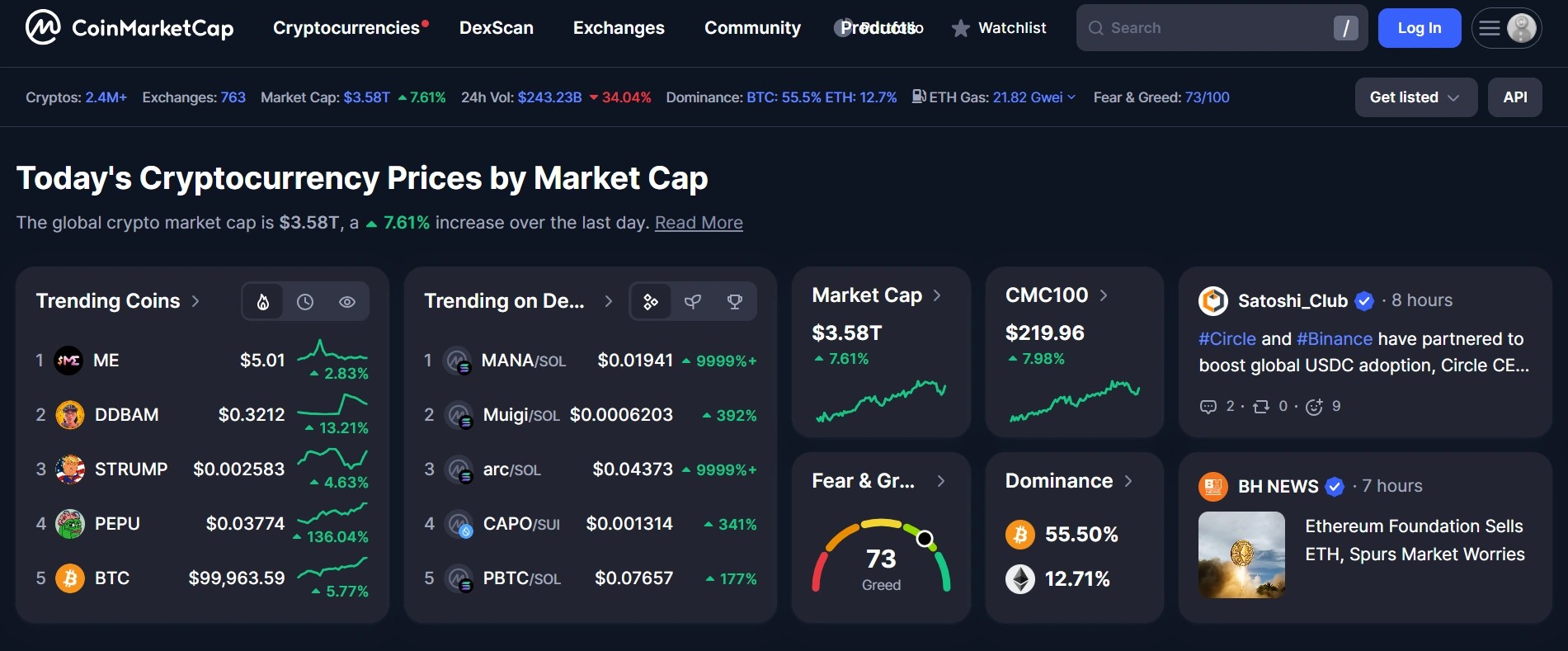Click the repost icon under Satoshi_Club post
Viewport: 1568px width, 651px height.
[1260, 406]
